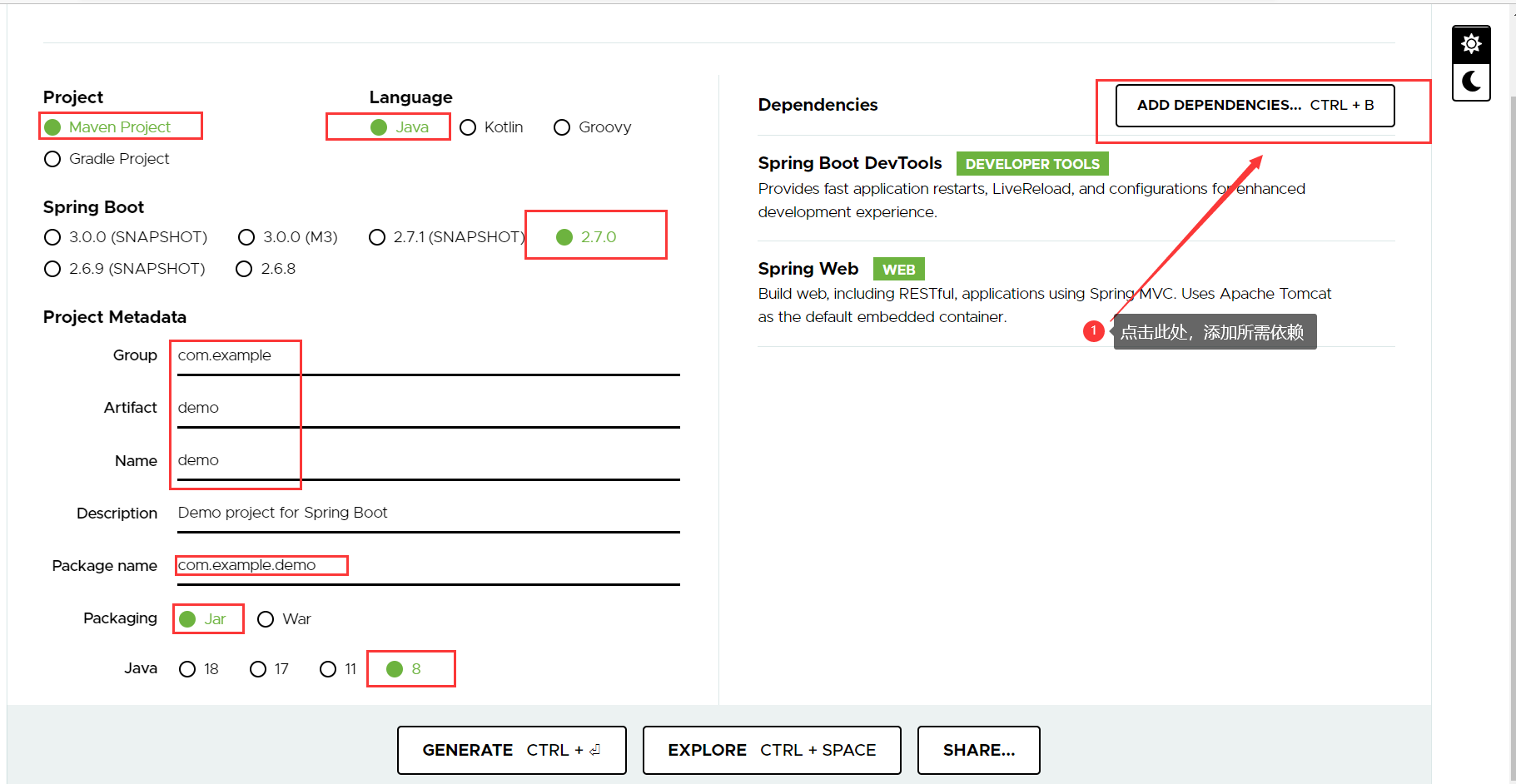Viewport: 1516px width, 784px height.
Task: Select Java version 17
Action: coord(269,669)
